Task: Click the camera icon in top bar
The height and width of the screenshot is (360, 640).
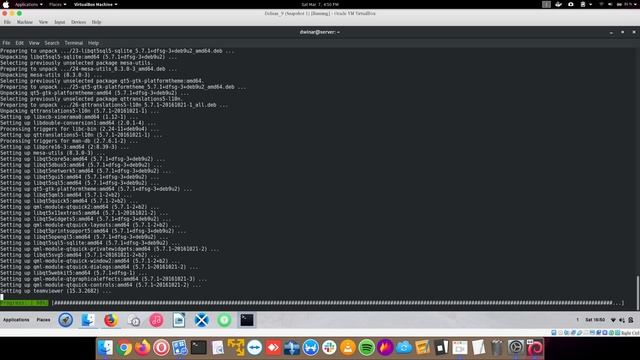Action: point(571,4)
